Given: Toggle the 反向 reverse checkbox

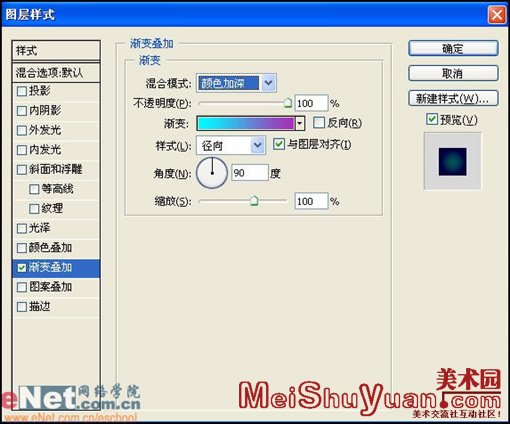Looking at the screenshot, I should 319,123.
